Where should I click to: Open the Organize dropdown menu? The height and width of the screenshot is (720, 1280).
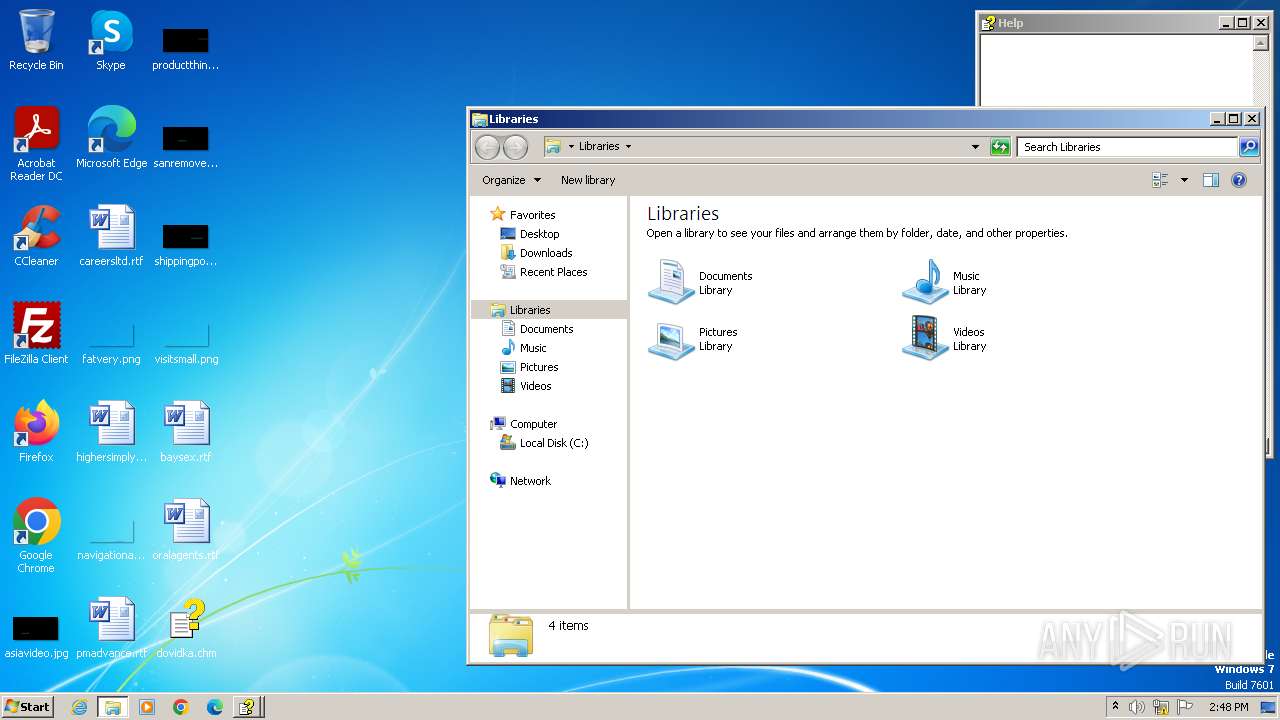point(511,180)
